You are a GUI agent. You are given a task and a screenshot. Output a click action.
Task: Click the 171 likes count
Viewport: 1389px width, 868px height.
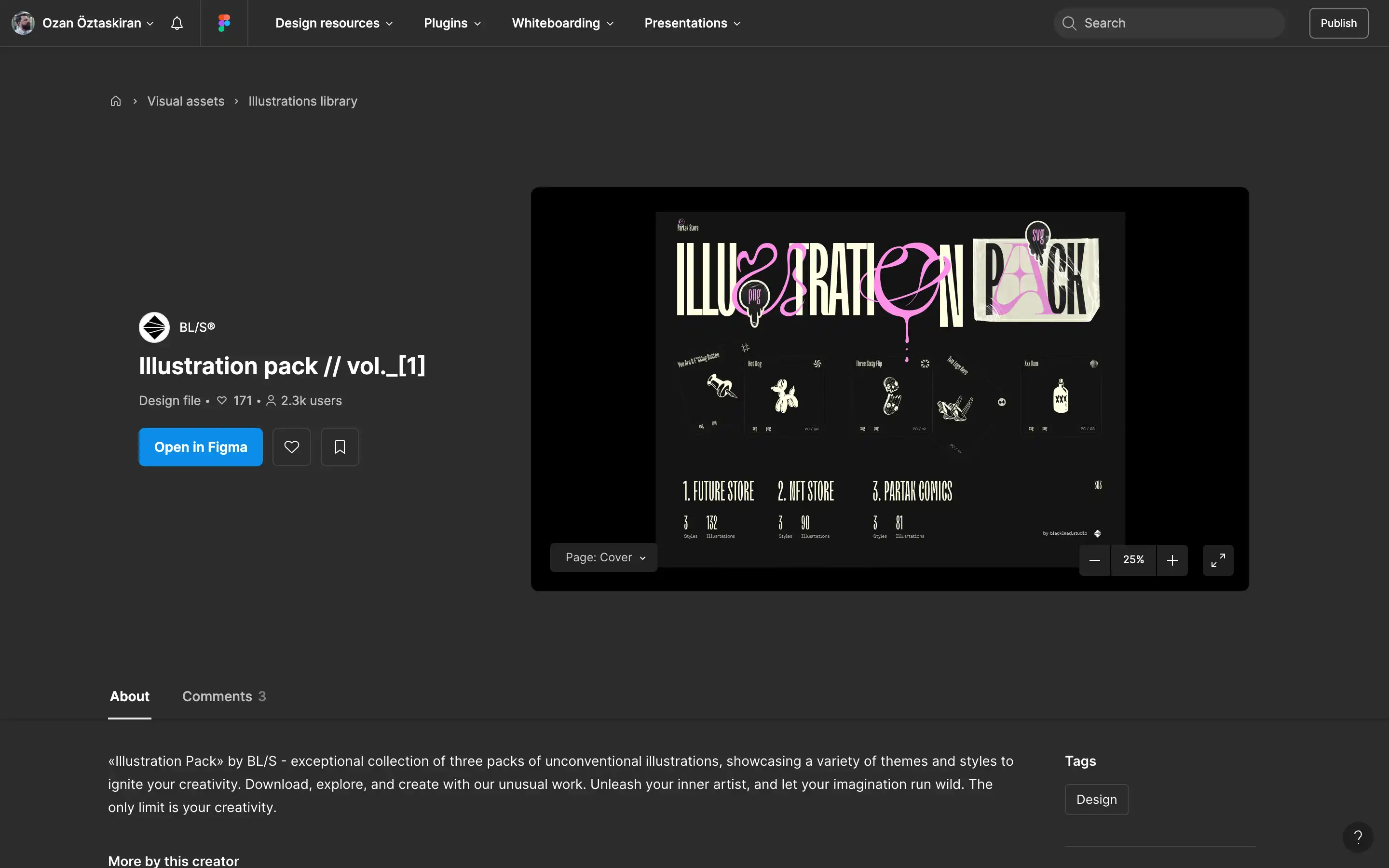tap(235, 401)
